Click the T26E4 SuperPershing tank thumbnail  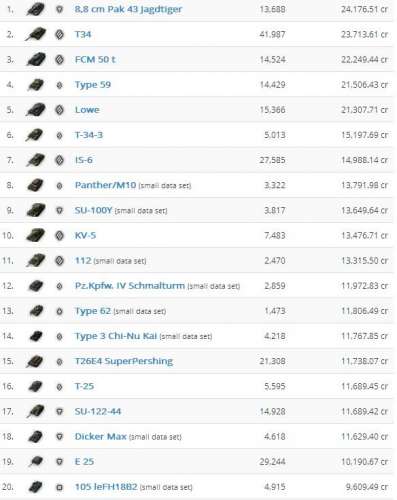pos(35,361)
